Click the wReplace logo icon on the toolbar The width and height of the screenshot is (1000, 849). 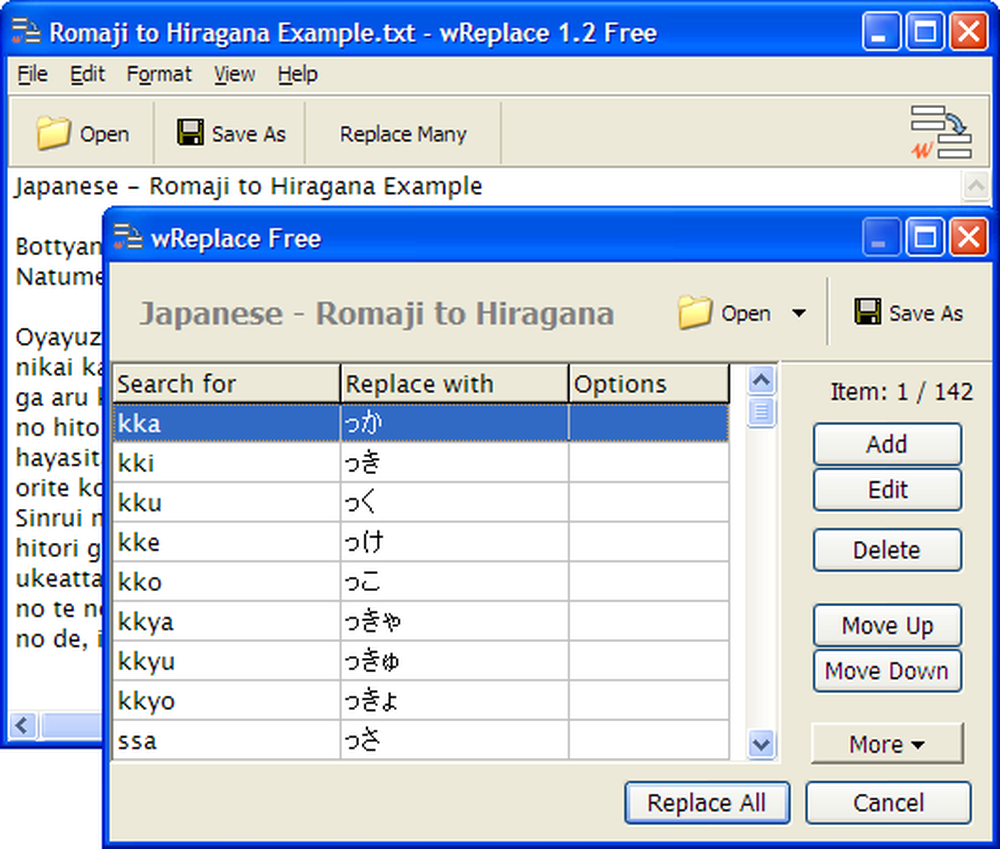pyautogui.click(x=941, y=132)
